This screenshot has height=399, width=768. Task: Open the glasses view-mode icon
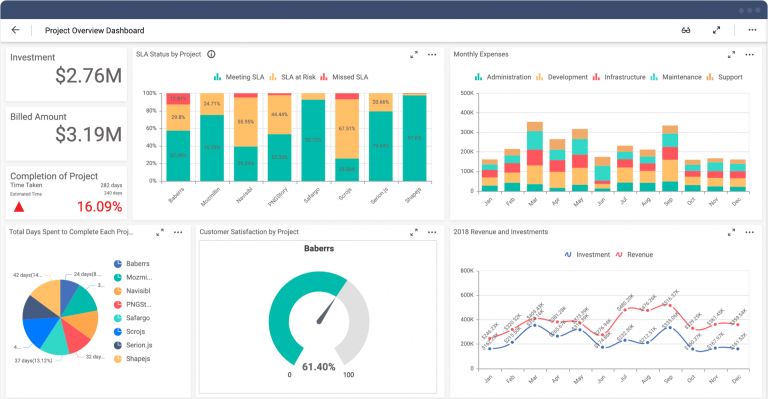(x=686, y=30)
